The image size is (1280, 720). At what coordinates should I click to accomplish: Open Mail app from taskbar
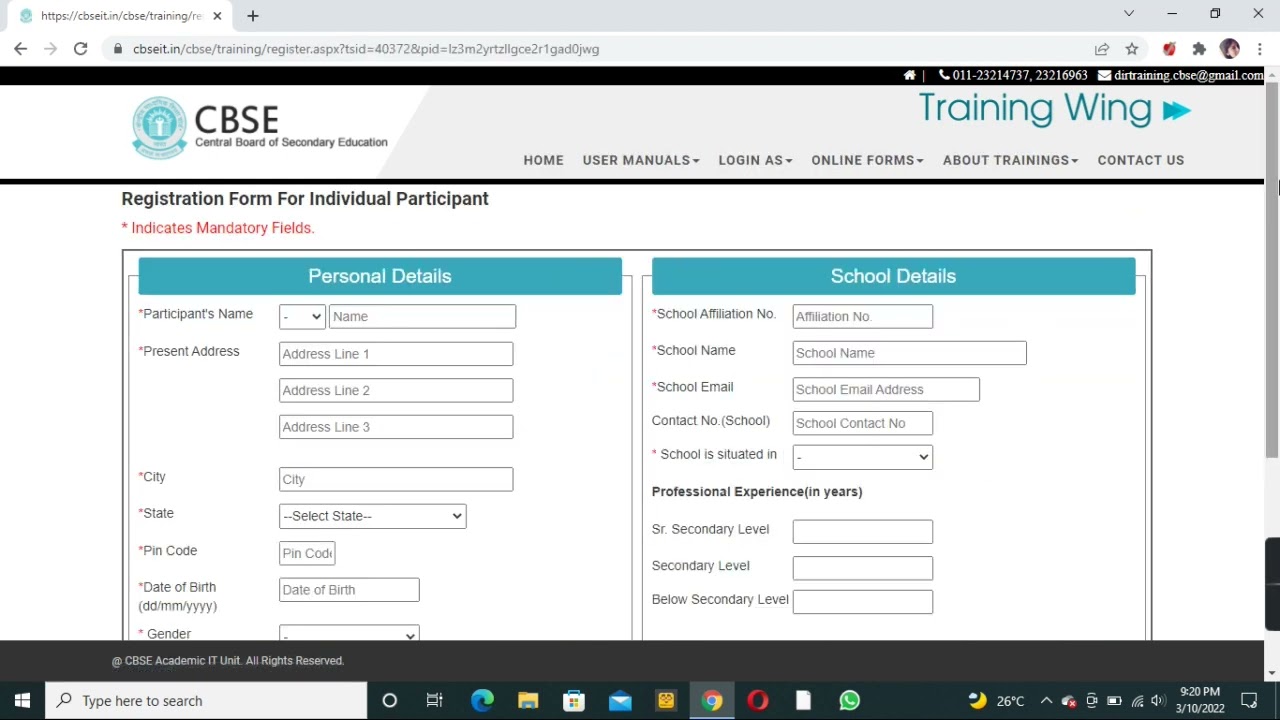click(x=620, y=700)
